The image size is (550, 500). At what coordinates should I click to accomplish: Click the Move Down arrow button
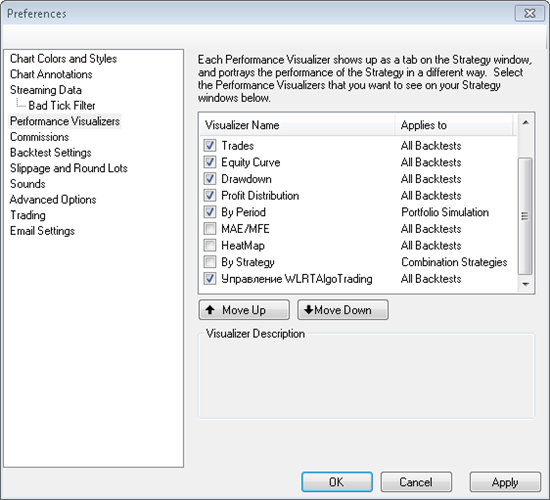343,310
